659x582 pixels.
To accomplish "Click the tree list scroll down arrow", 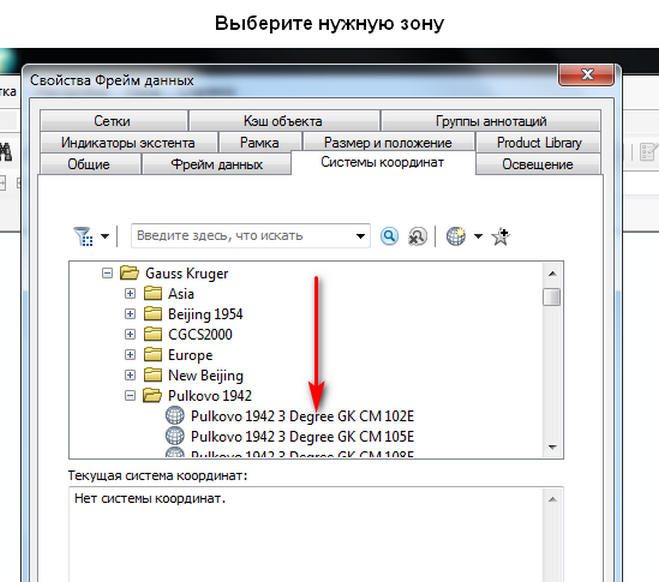I will tap(552, 447).
